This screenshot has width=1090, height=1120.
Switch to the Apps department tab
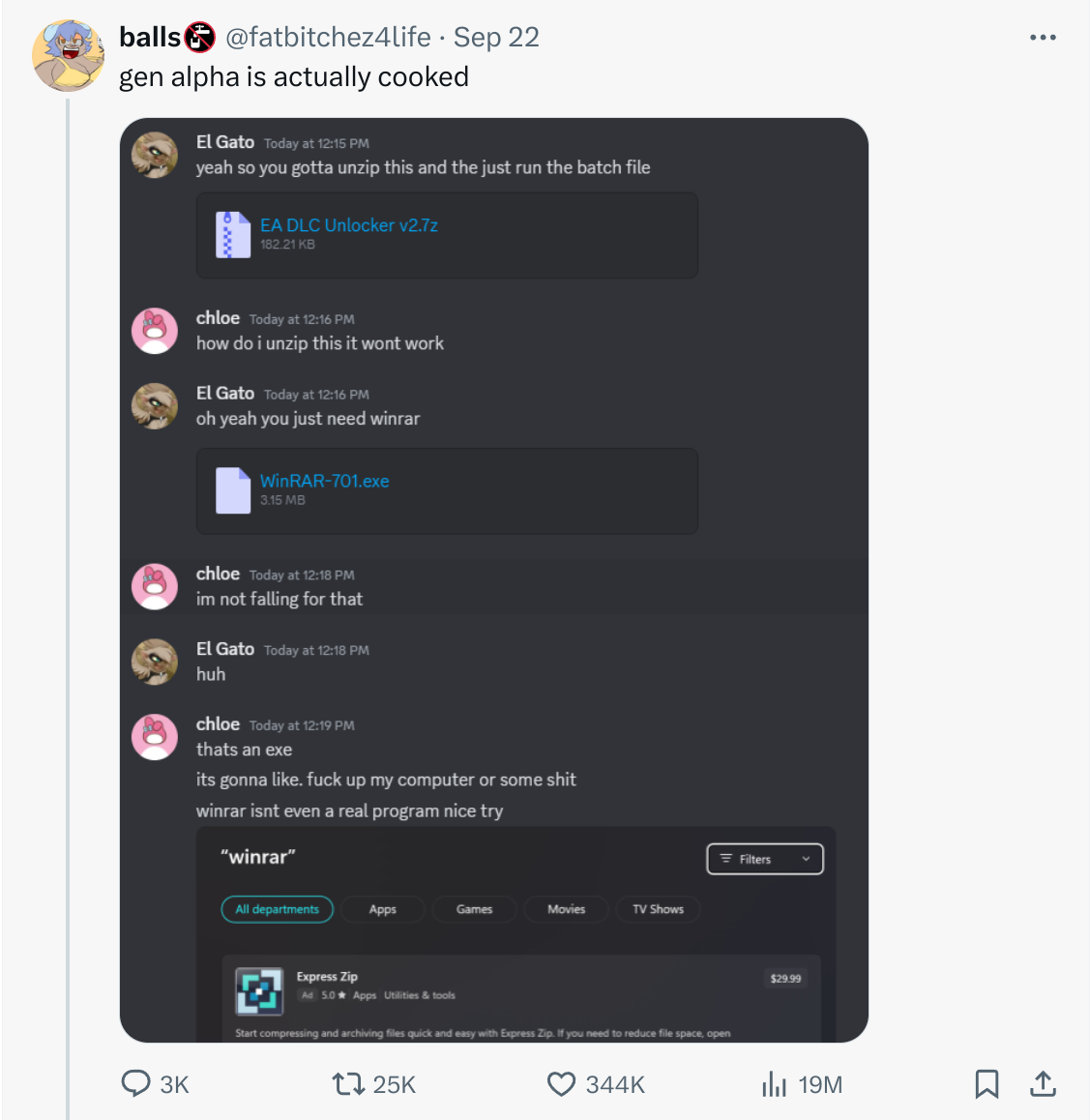click(x=383, y=909)
